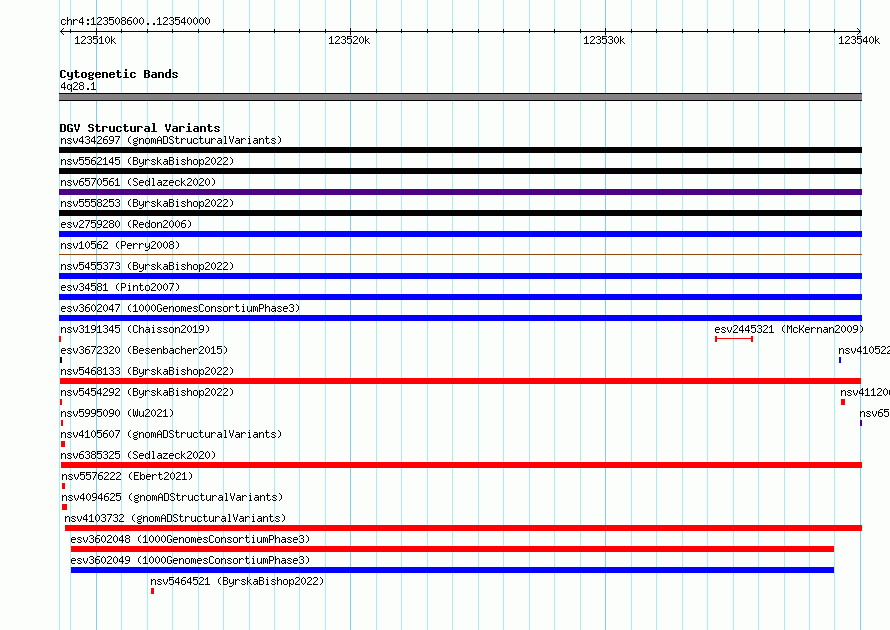Click the red bracket glyph under esv2445321
Image resolution: width=890 pixels, height=630 pixels.
734,339
